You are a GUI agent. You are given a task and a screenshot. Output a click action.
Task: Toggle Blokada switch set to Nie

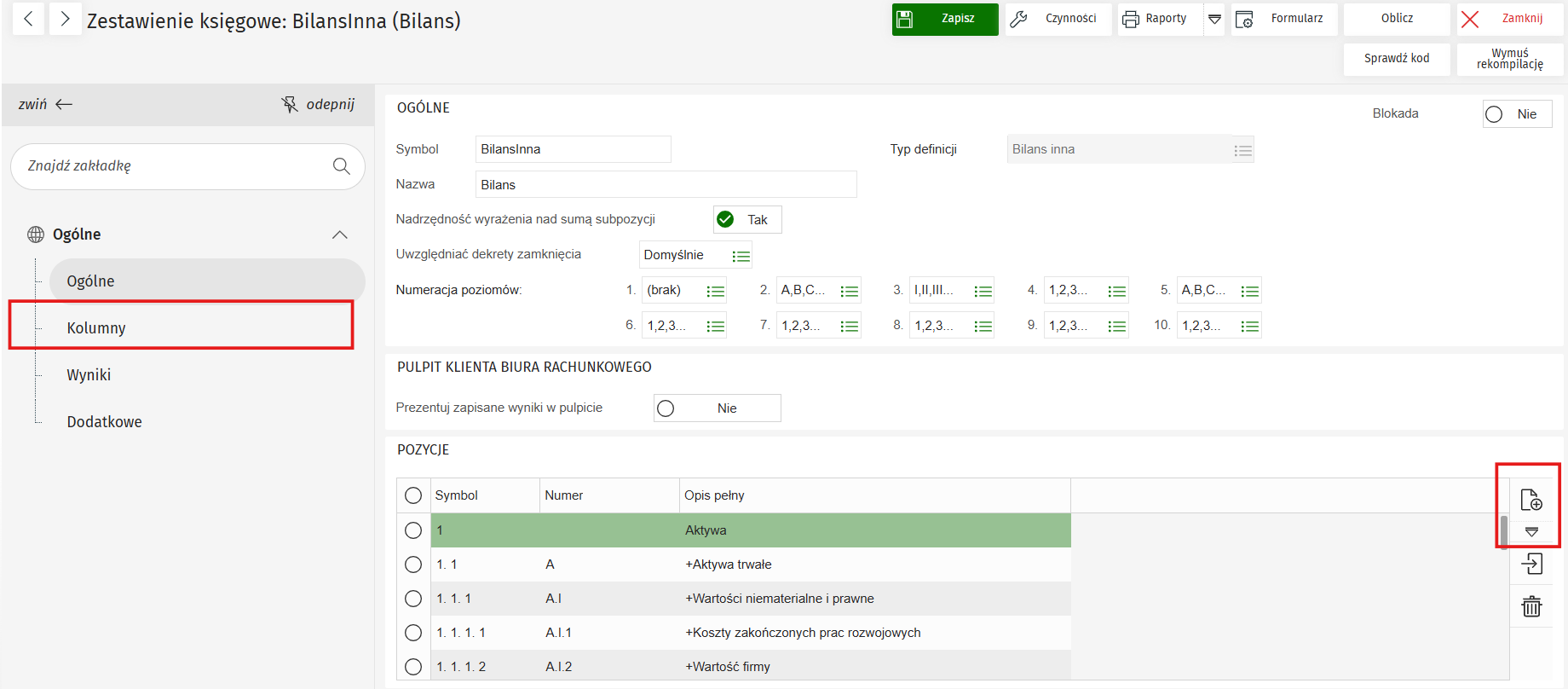coord(1516,114)
